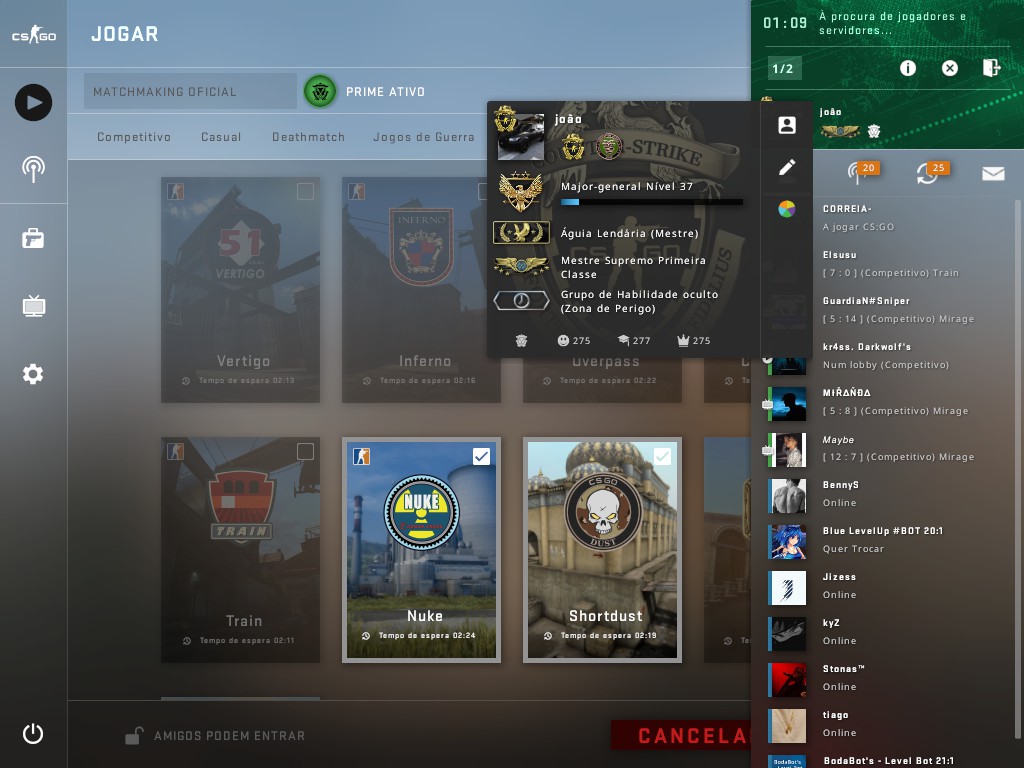Check the Train map checkbox

(305, 451)
